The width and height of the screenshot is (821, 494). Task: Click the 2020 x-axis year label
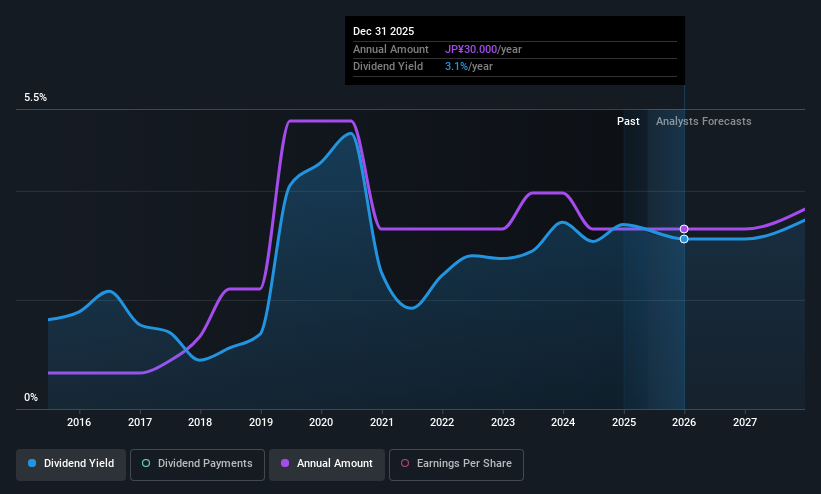pyautogui.click(x=321, y=422)
